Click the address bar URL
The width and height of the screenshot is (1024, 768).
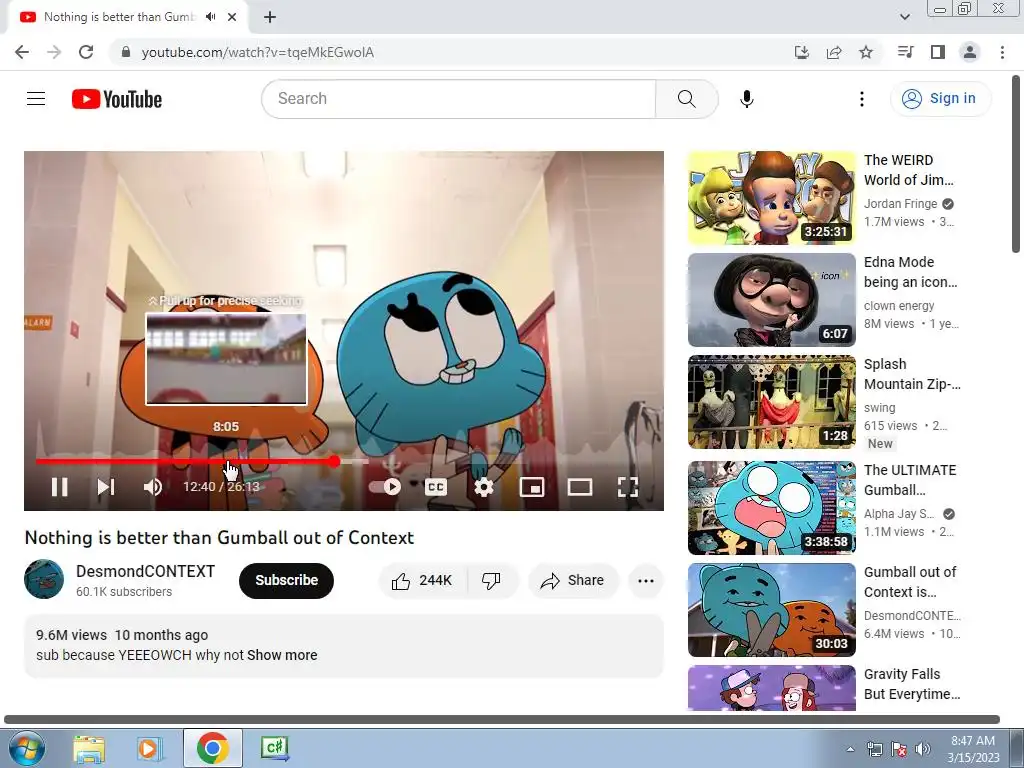[x=257, y=52]
